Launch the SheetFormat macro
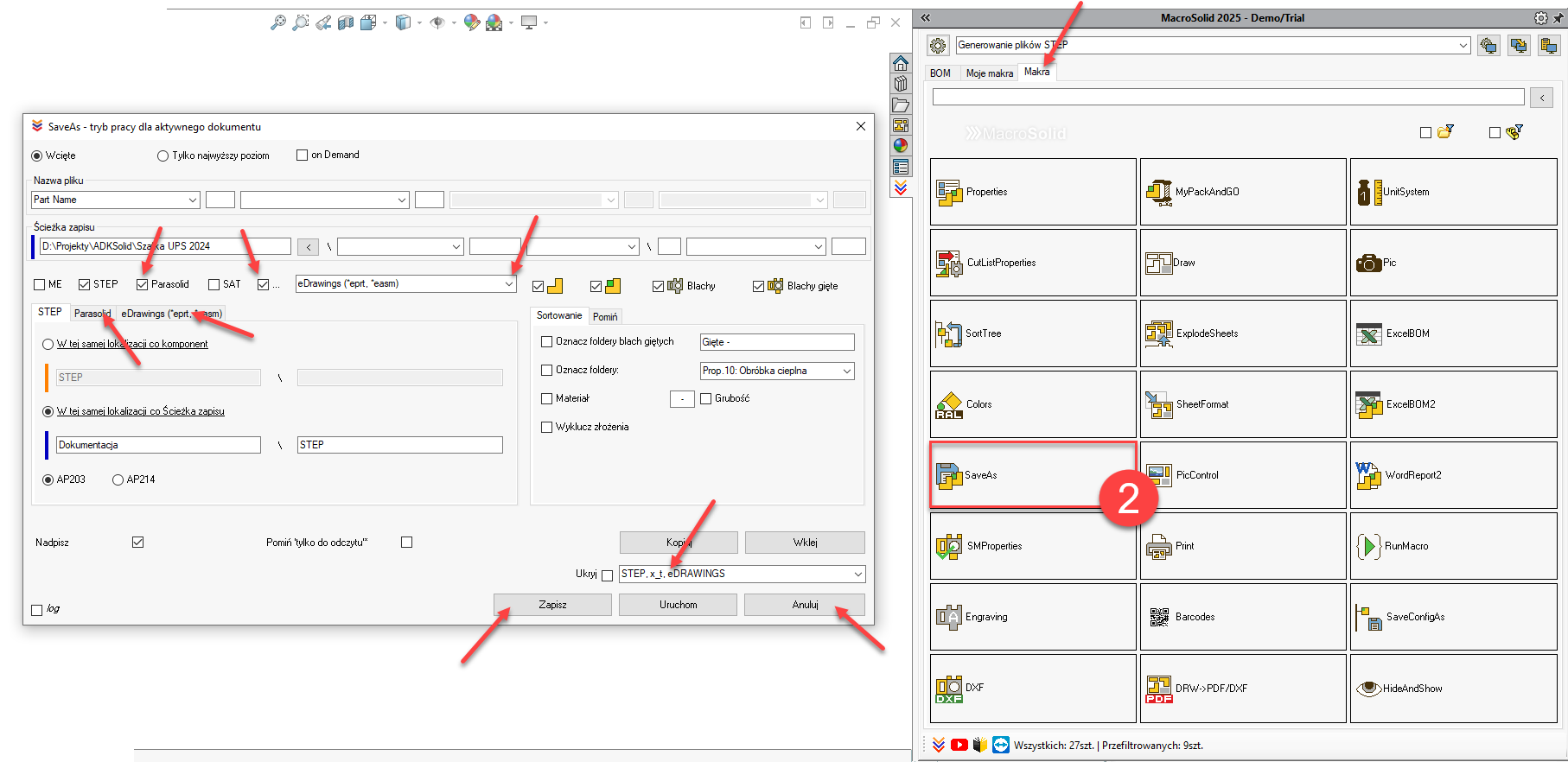 coord(1243,404)
